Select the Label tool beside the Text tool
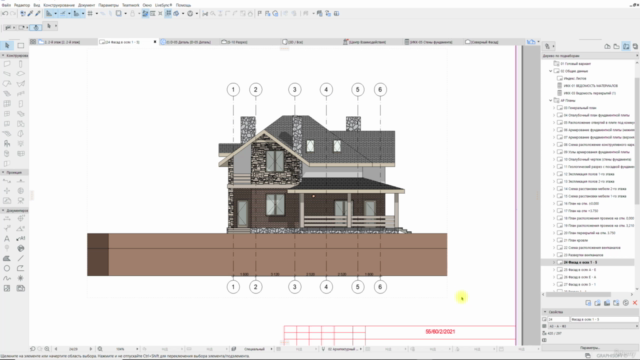The height and width of the screenshot is (360, 640). pyautogui.click(x=21, y=238)
